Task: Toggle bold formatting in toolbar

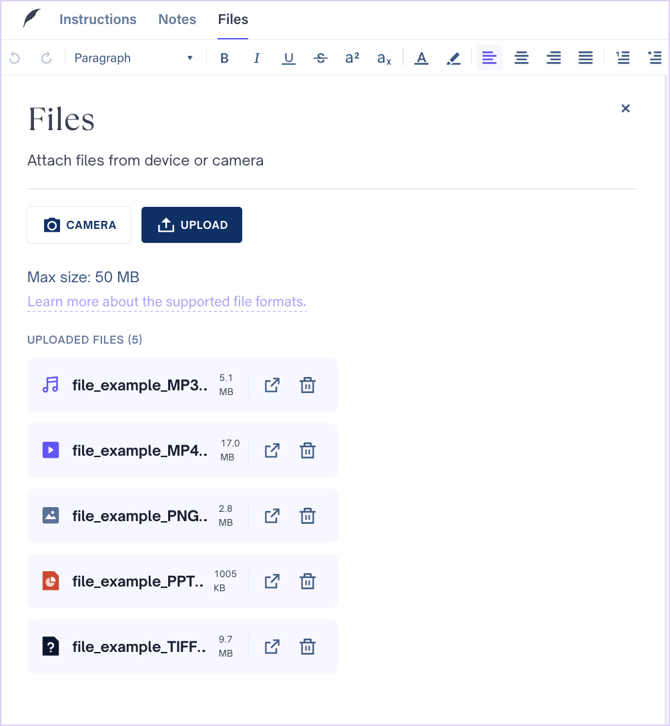Action: click(x=224, y=58)
